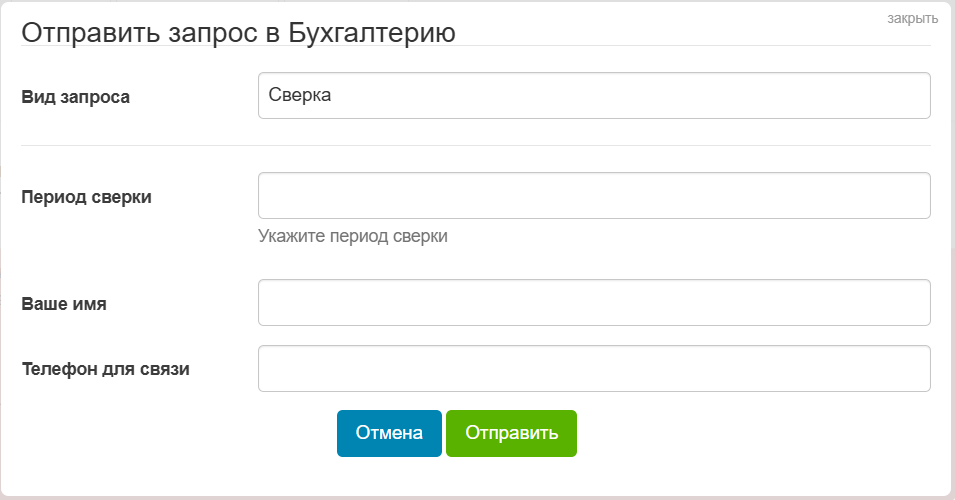Click the "Ваше имя" label
This screenshot has width=955, height=500.
click(x=64, y=303)
